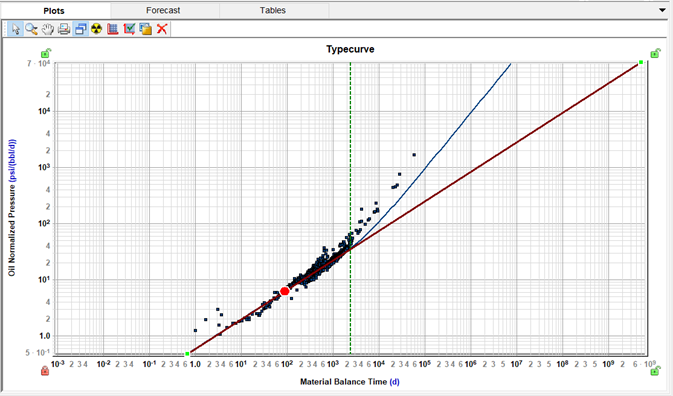Click the green handle at line's upper end
The width and height of the screenshot is (673, 396).
tap(641, 63)
